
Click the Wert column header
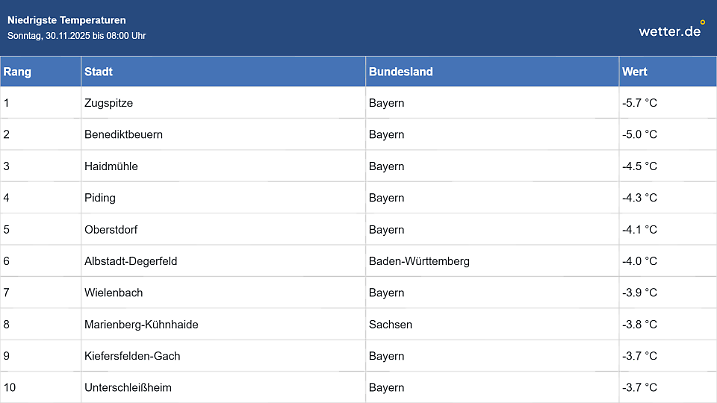point(634,72)
